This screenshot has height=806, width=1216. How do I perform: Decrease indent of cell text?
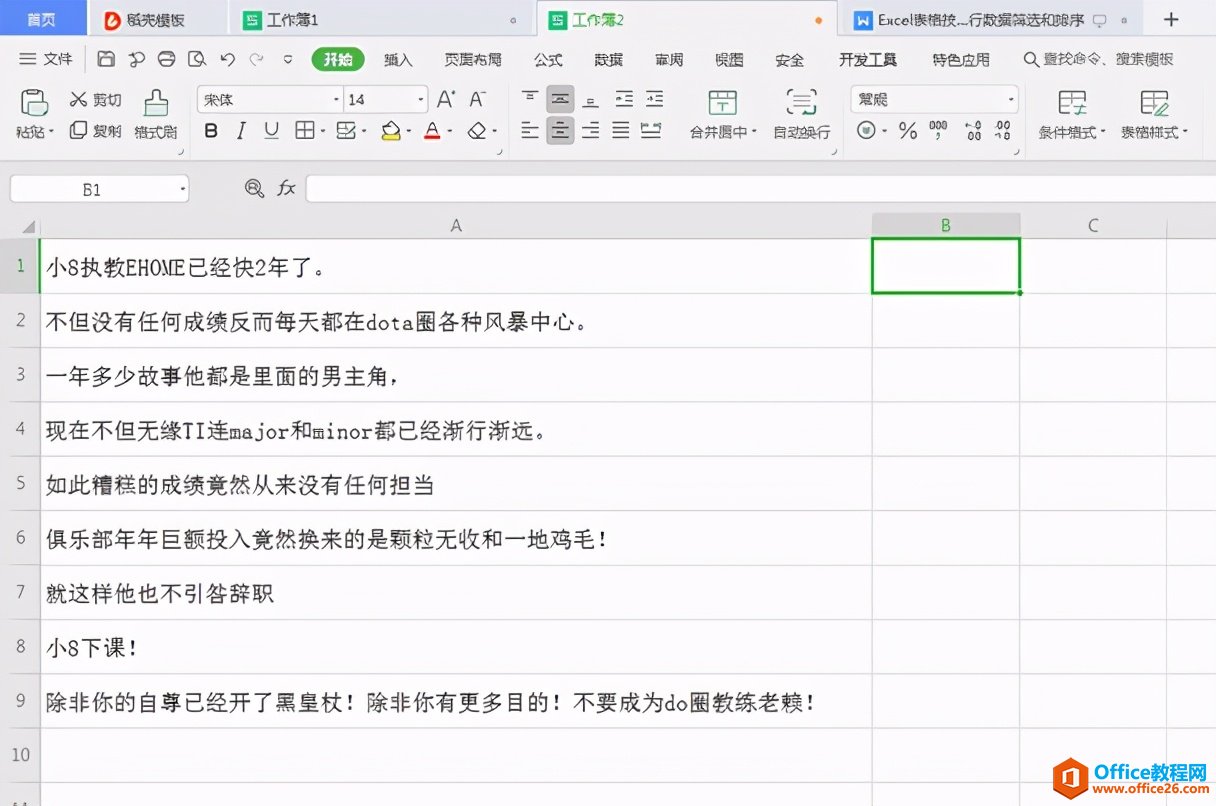click(x=624, y=99)
